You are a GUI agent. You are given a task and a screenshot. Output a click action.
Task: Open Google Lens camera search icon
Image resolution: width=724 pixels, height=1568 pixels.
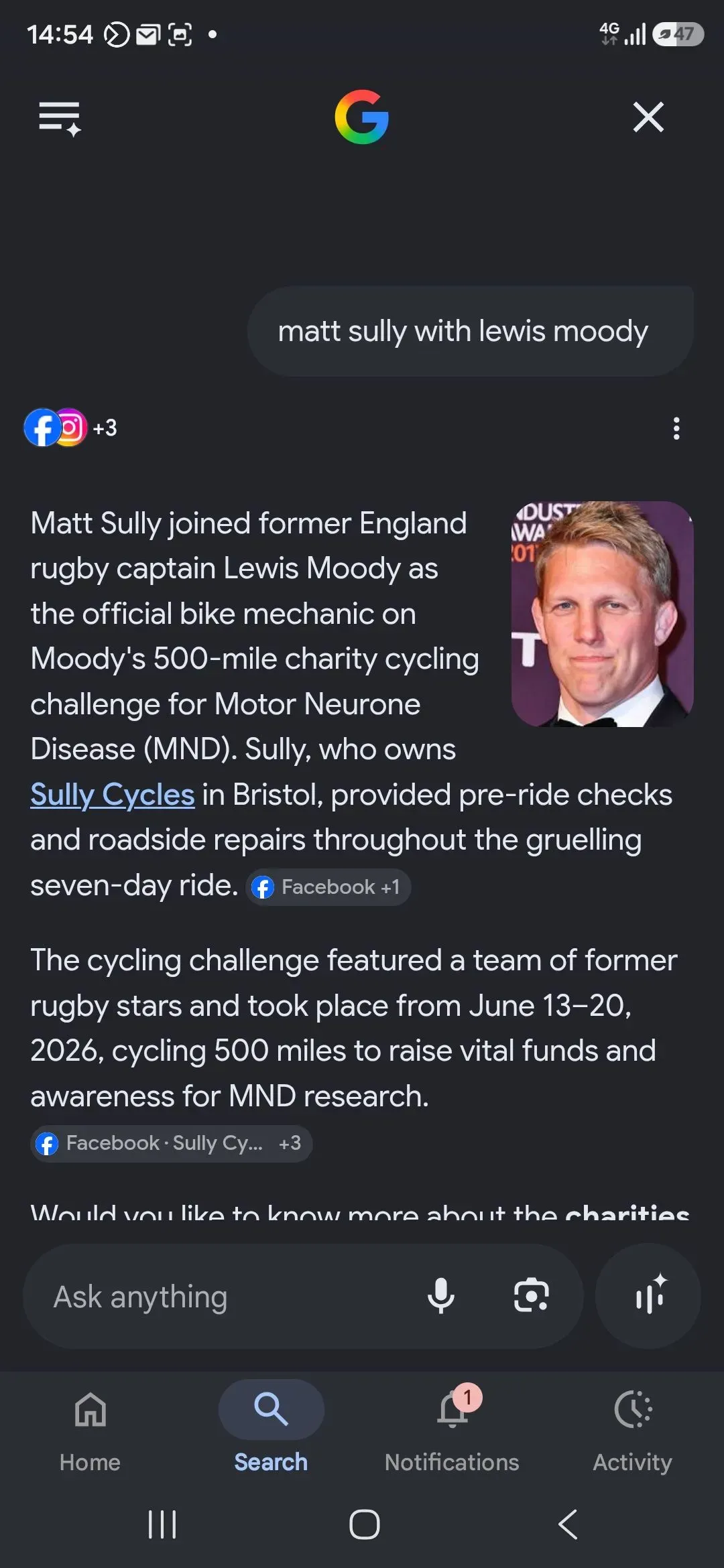(x=532, y=1296)
